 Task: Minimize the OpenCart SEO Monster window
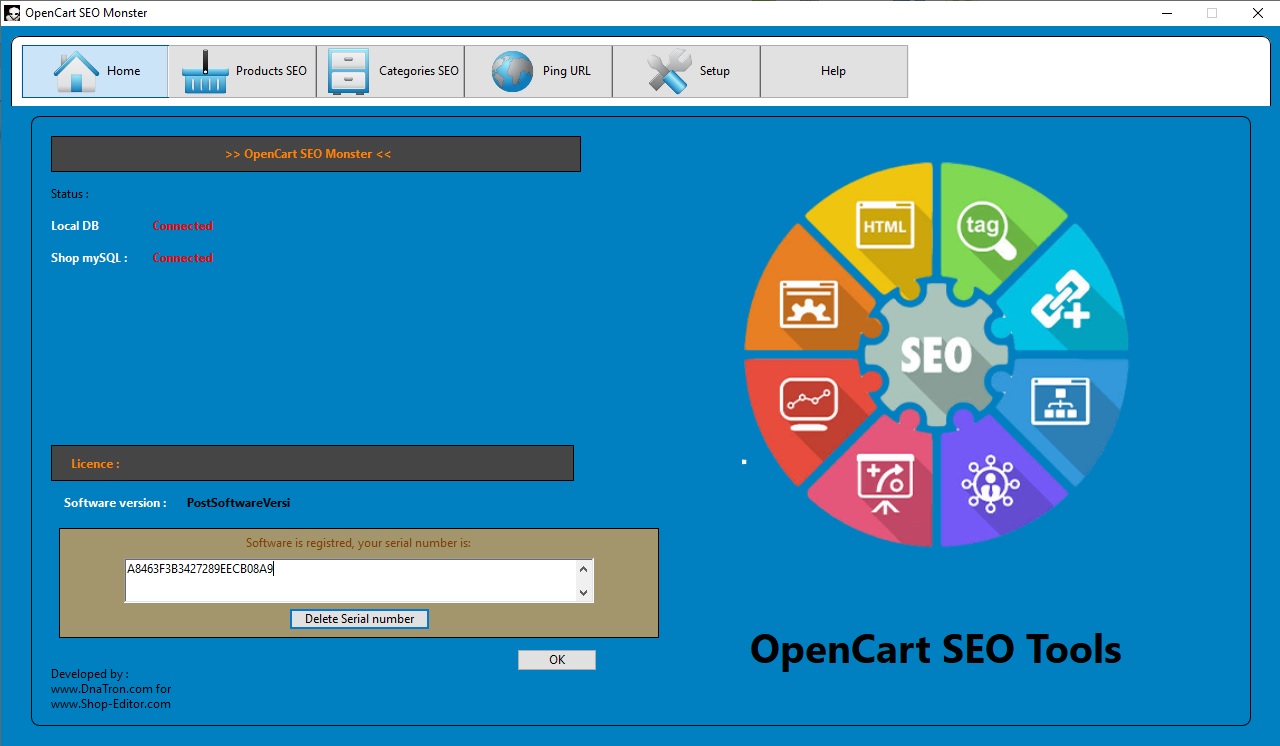point(1167,13)
